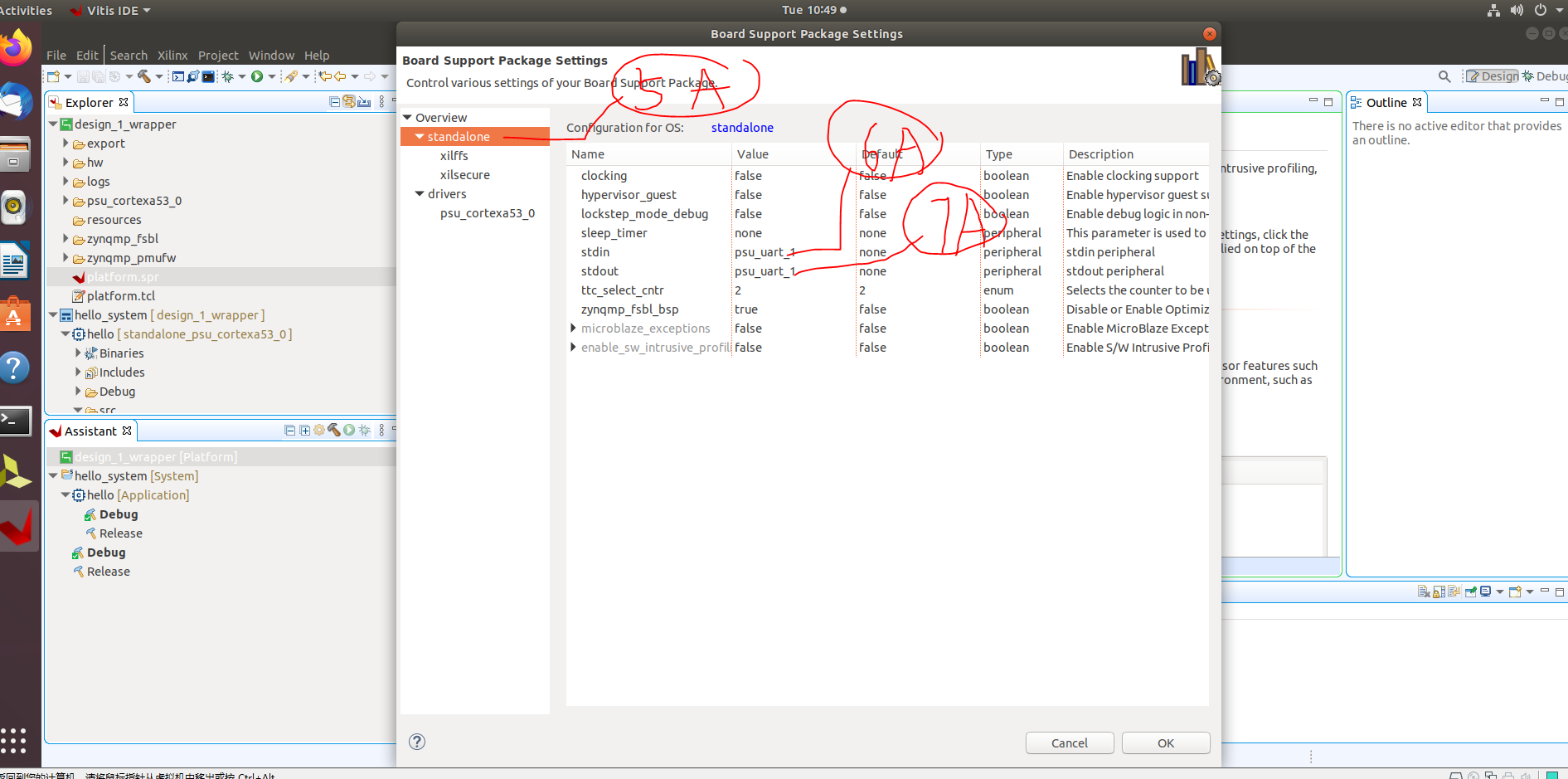
Task: Open the Xilinx menu
Action: [172, 56]
